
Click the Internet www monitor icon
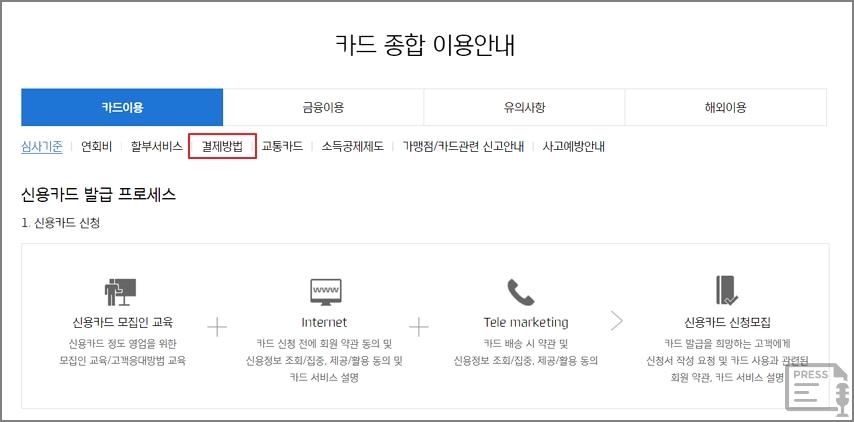[x=325, y=292]
